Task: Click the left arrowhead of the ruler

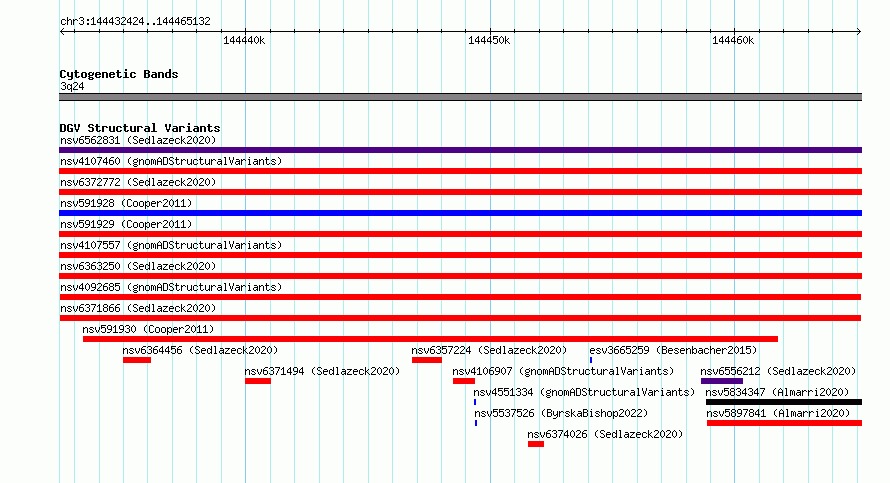Action: (62, 31)
